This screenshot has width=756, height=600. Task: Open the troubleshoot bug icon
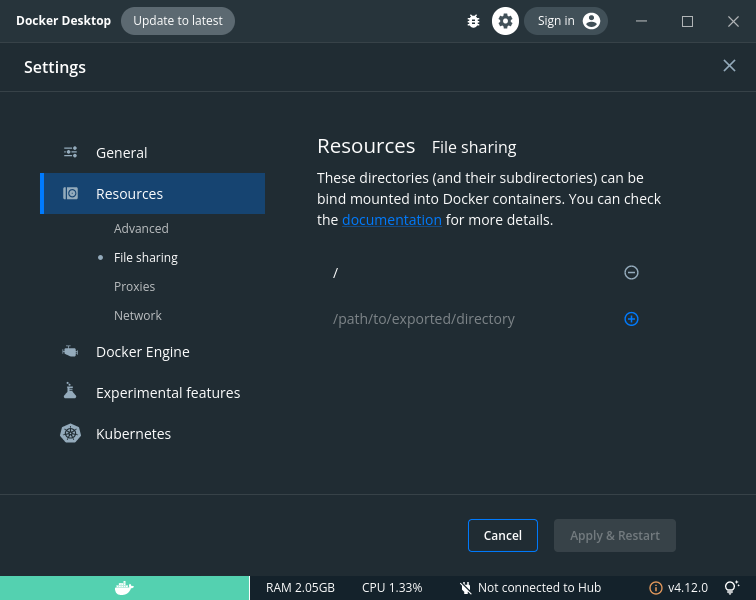click(473, 21)
